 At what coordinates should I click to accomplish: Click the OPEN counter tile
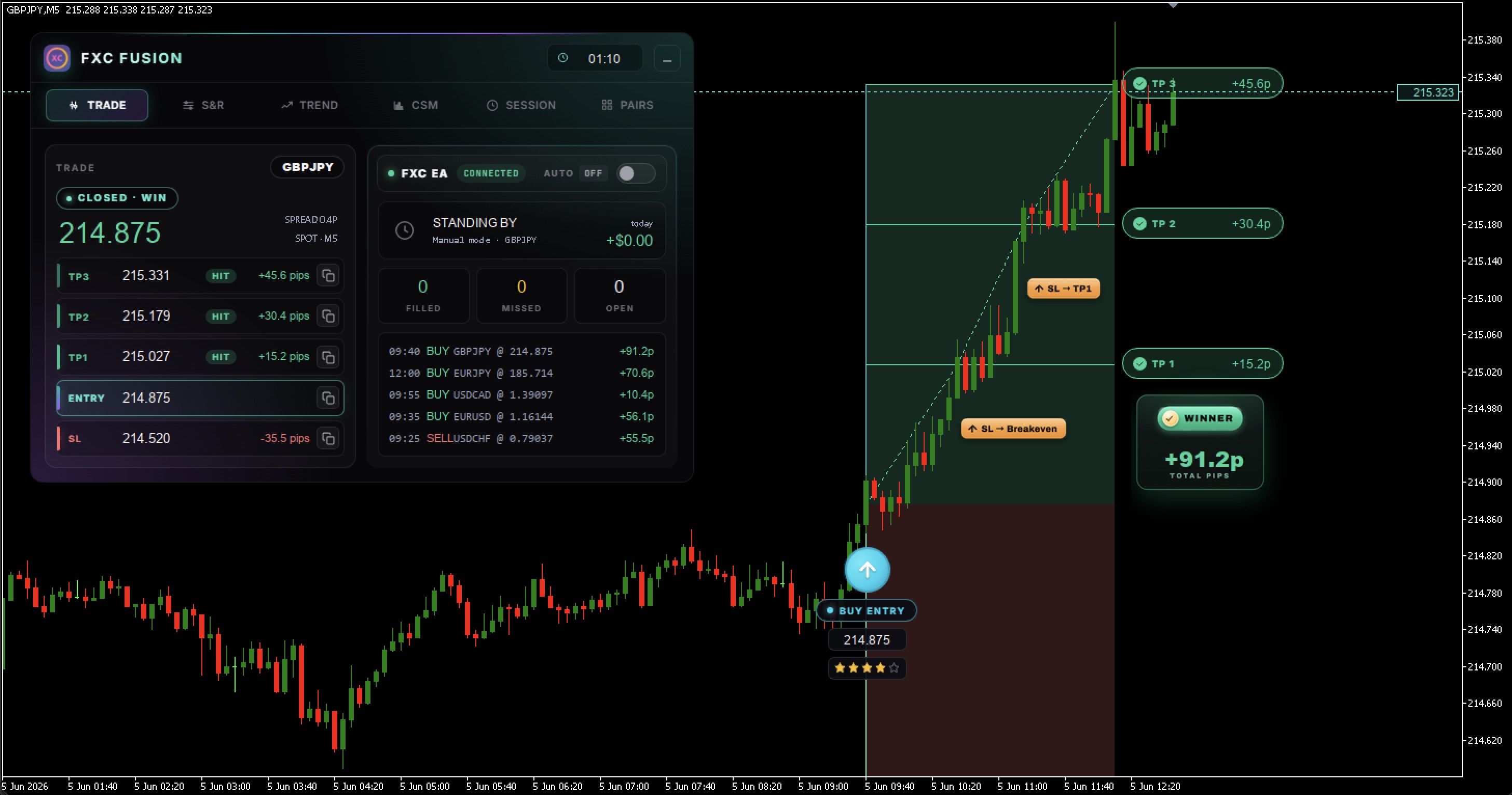pos(619,295)
